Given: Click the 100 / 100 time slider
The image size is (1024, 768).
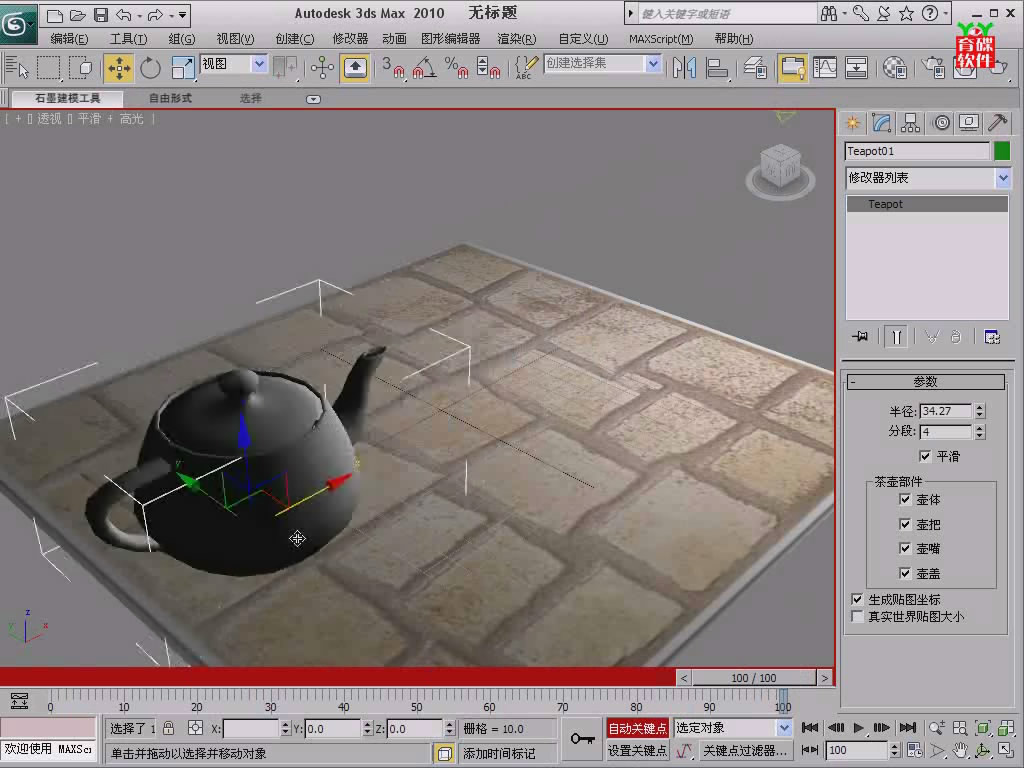Looking at the screenshot, I should click(754, 678).
